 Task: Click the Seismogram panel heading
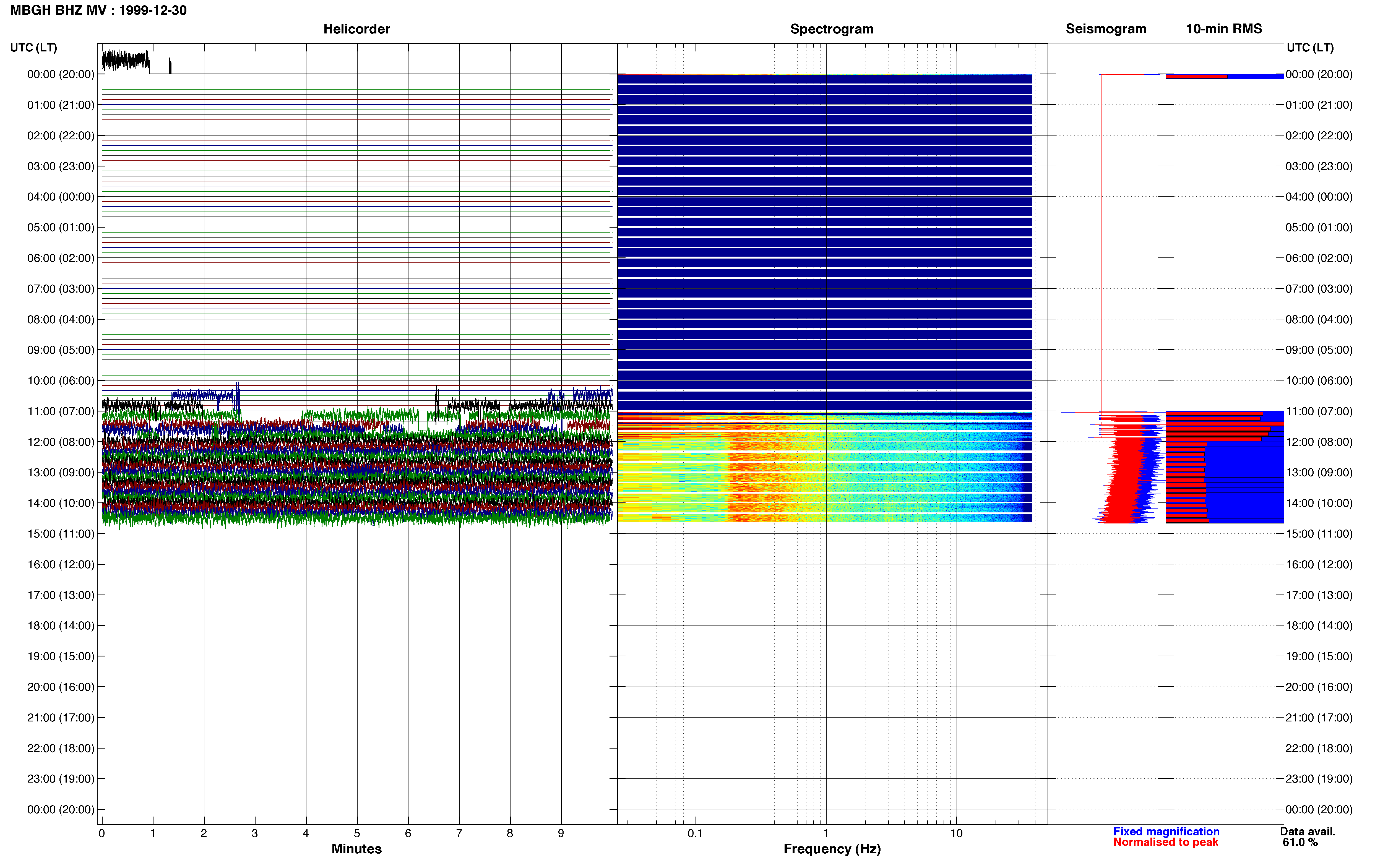point(1106,29)
